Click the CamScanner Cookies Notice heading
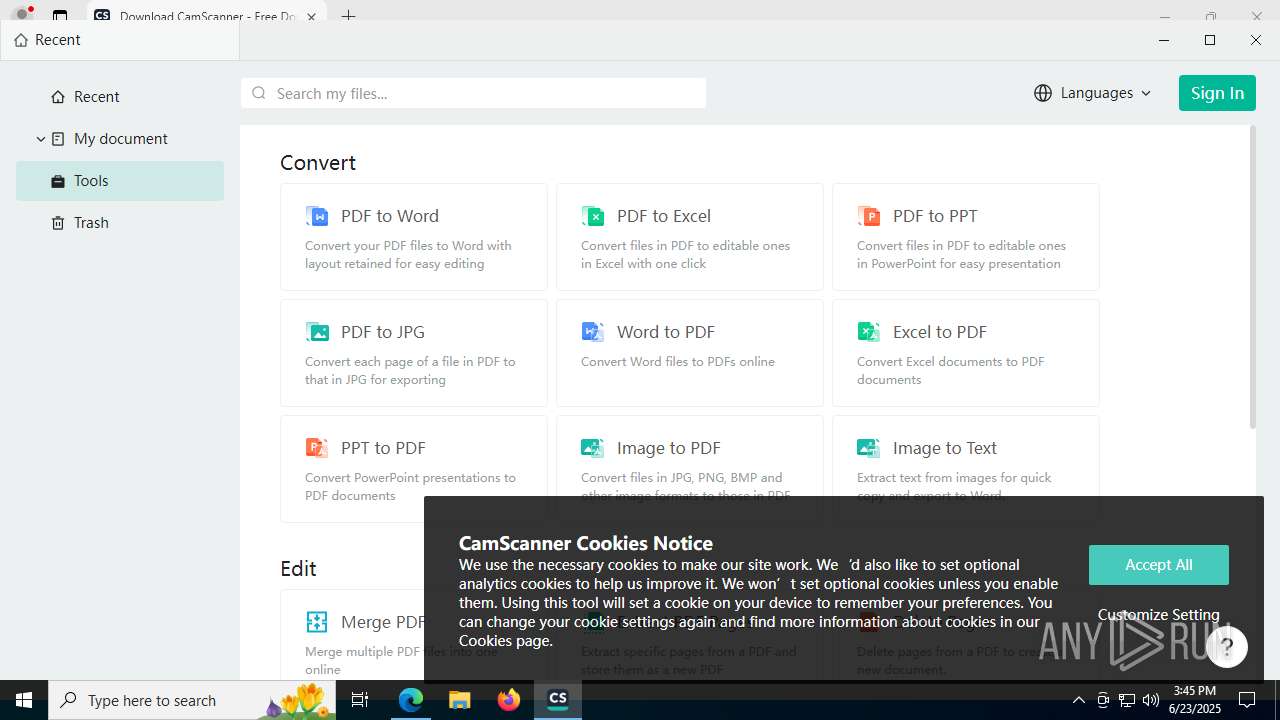 pos(586,544)
